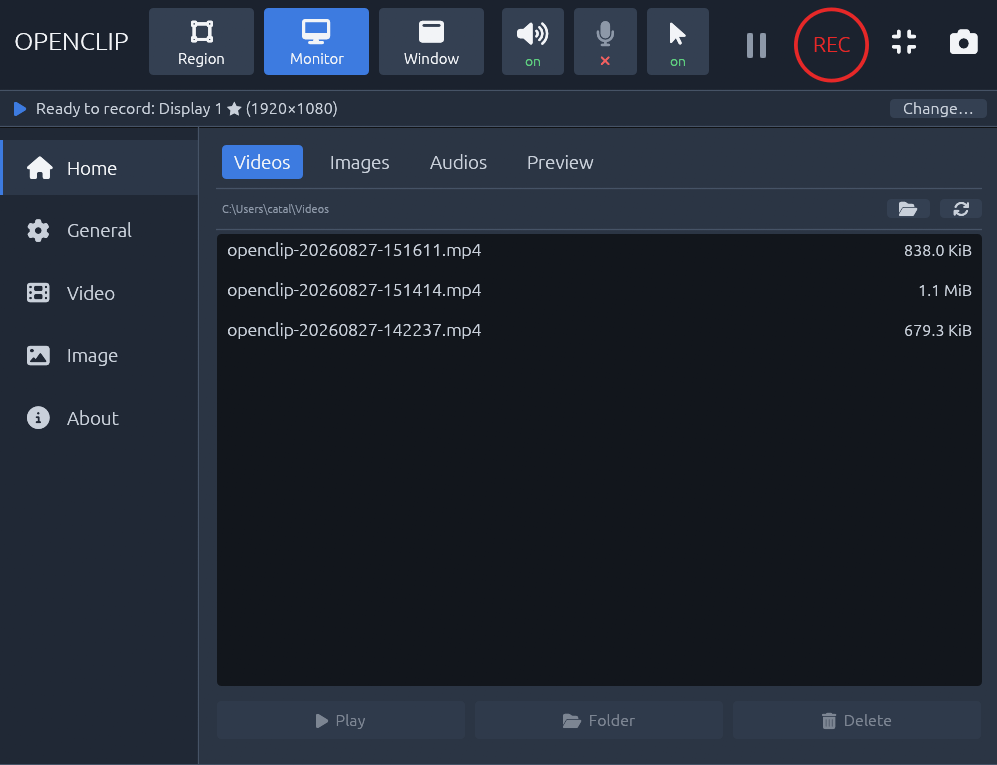The width and height of the screenshot is (997, 765).
Task: Click the 679.3 KiB file size
Action: 937,331
